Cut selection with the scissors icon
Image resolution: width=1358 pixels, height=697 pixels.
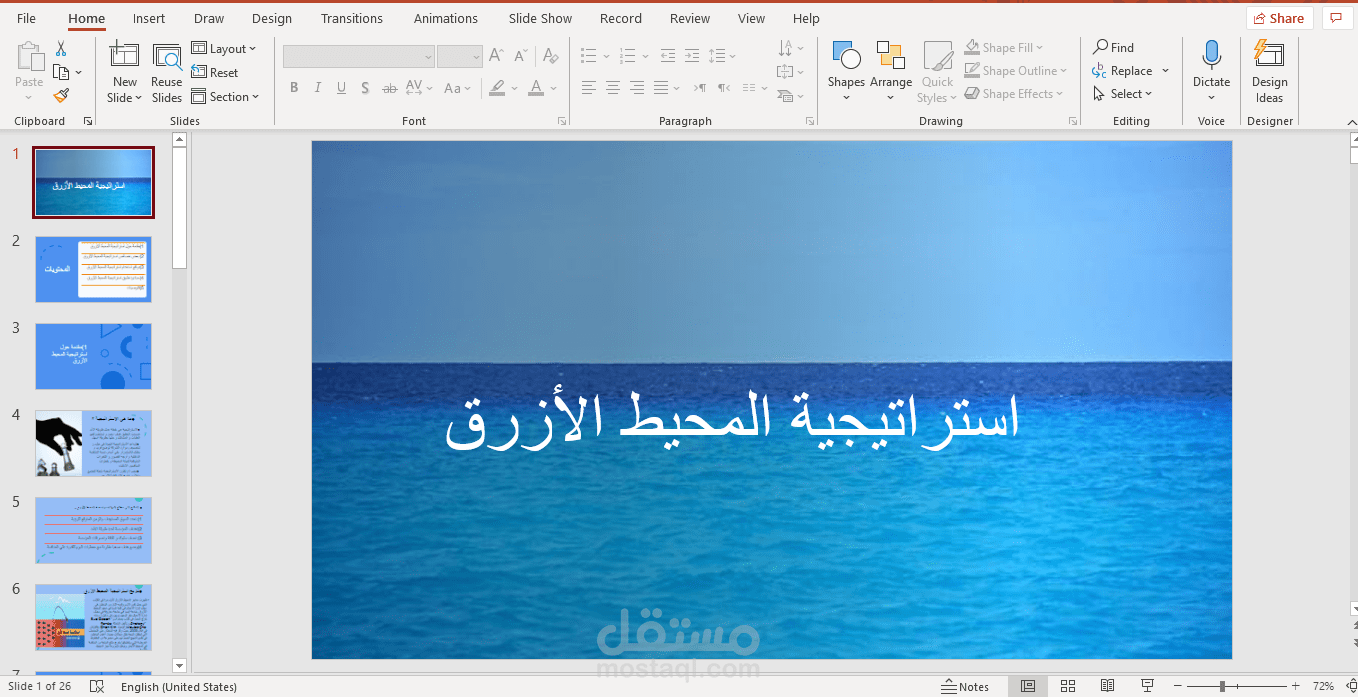(61, 48)
